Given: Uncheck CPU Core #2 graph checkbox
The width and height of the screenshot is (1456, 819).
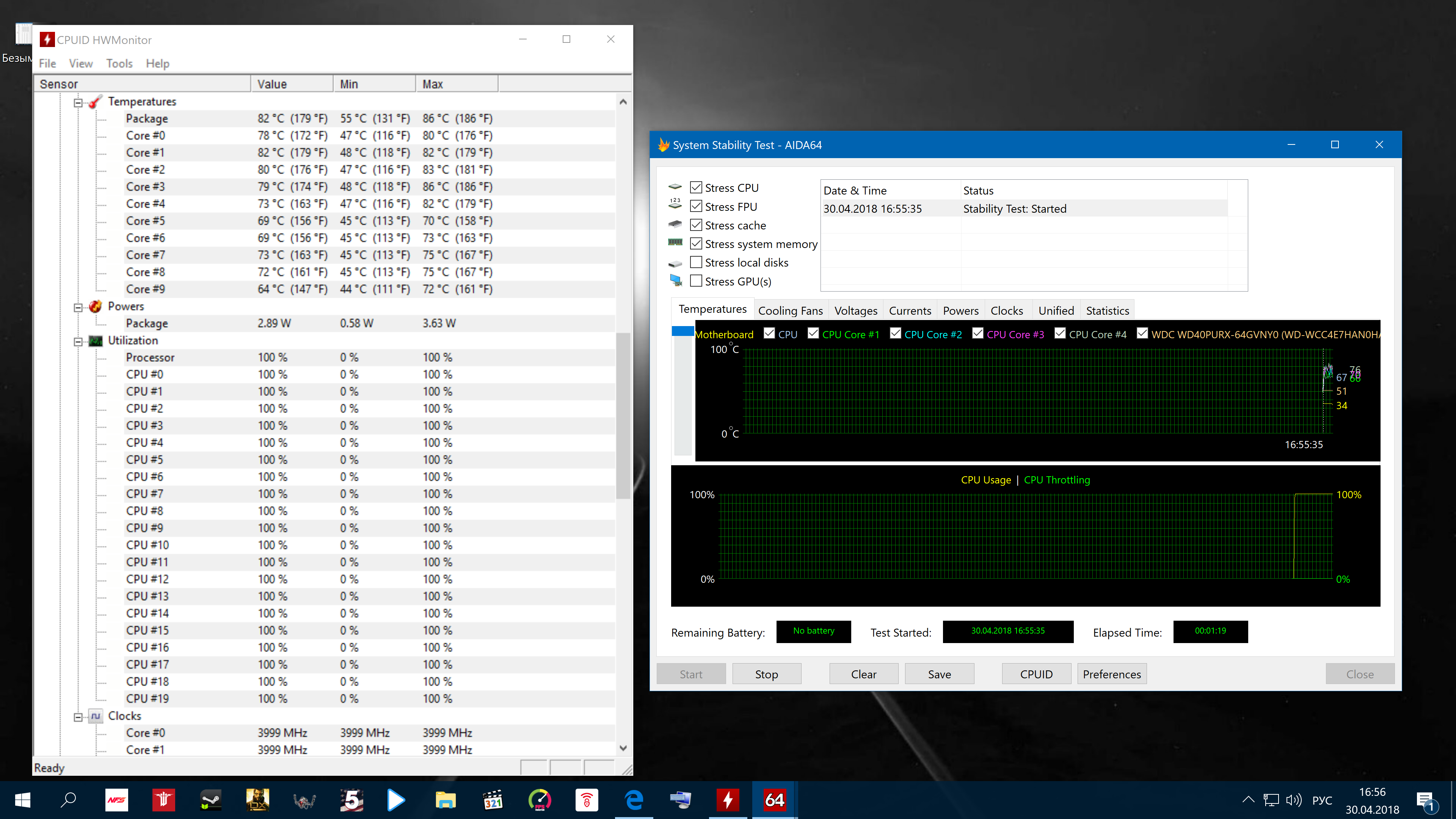Looking at the screenshot, I should point(895,334).
